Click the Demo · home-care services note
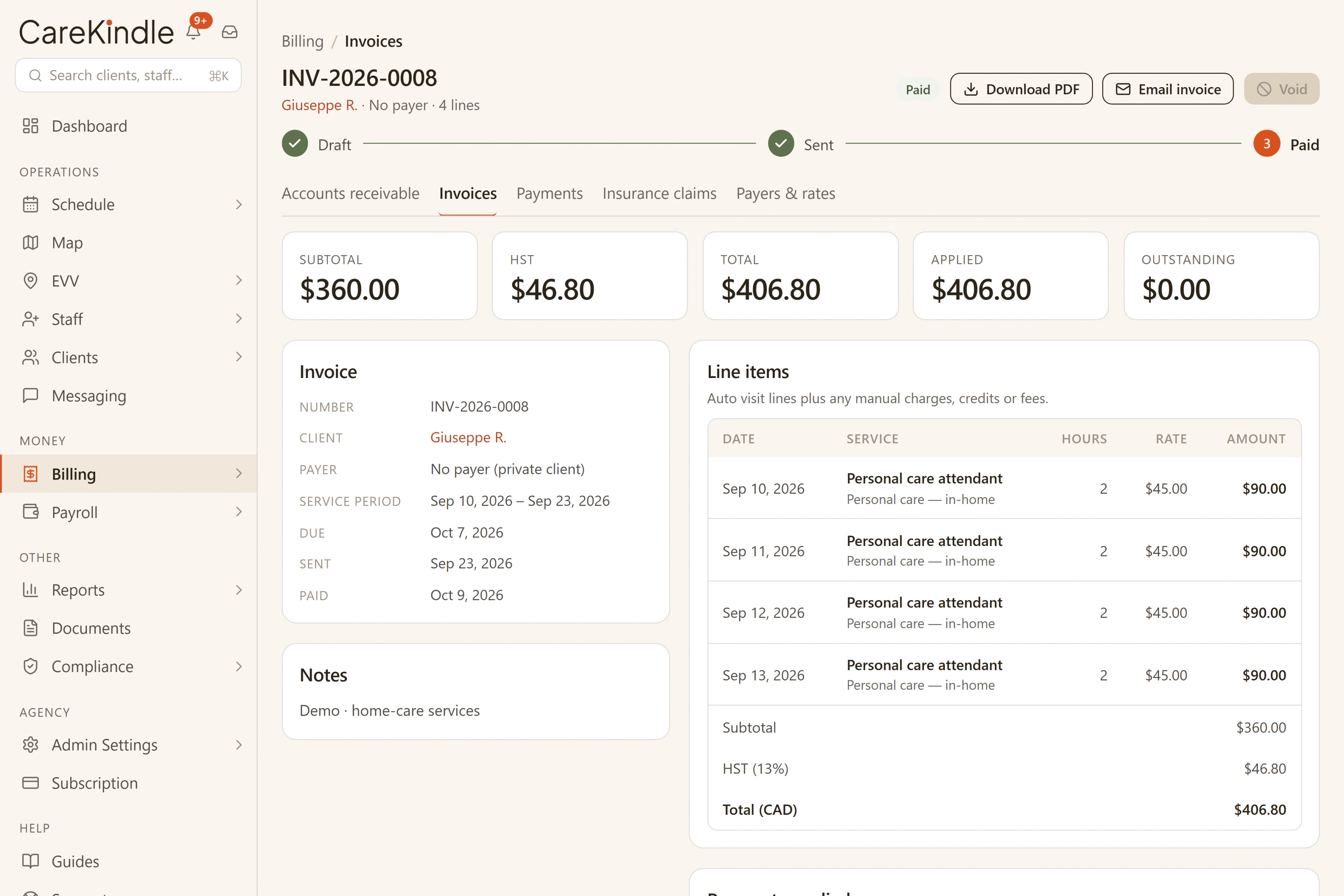This screenshot has height=896, width=1344. coord(389,710)
